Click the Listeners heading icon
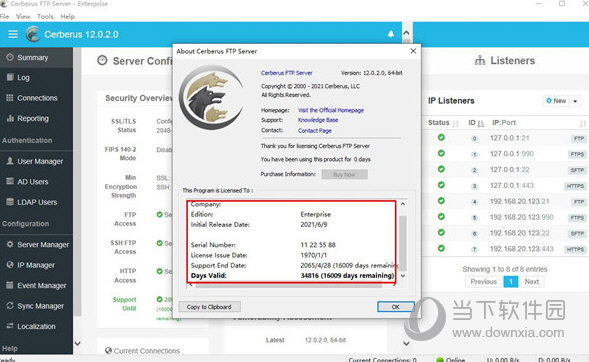Image resolution: width=589 pixels, height=362 pixels. [480, 60]
